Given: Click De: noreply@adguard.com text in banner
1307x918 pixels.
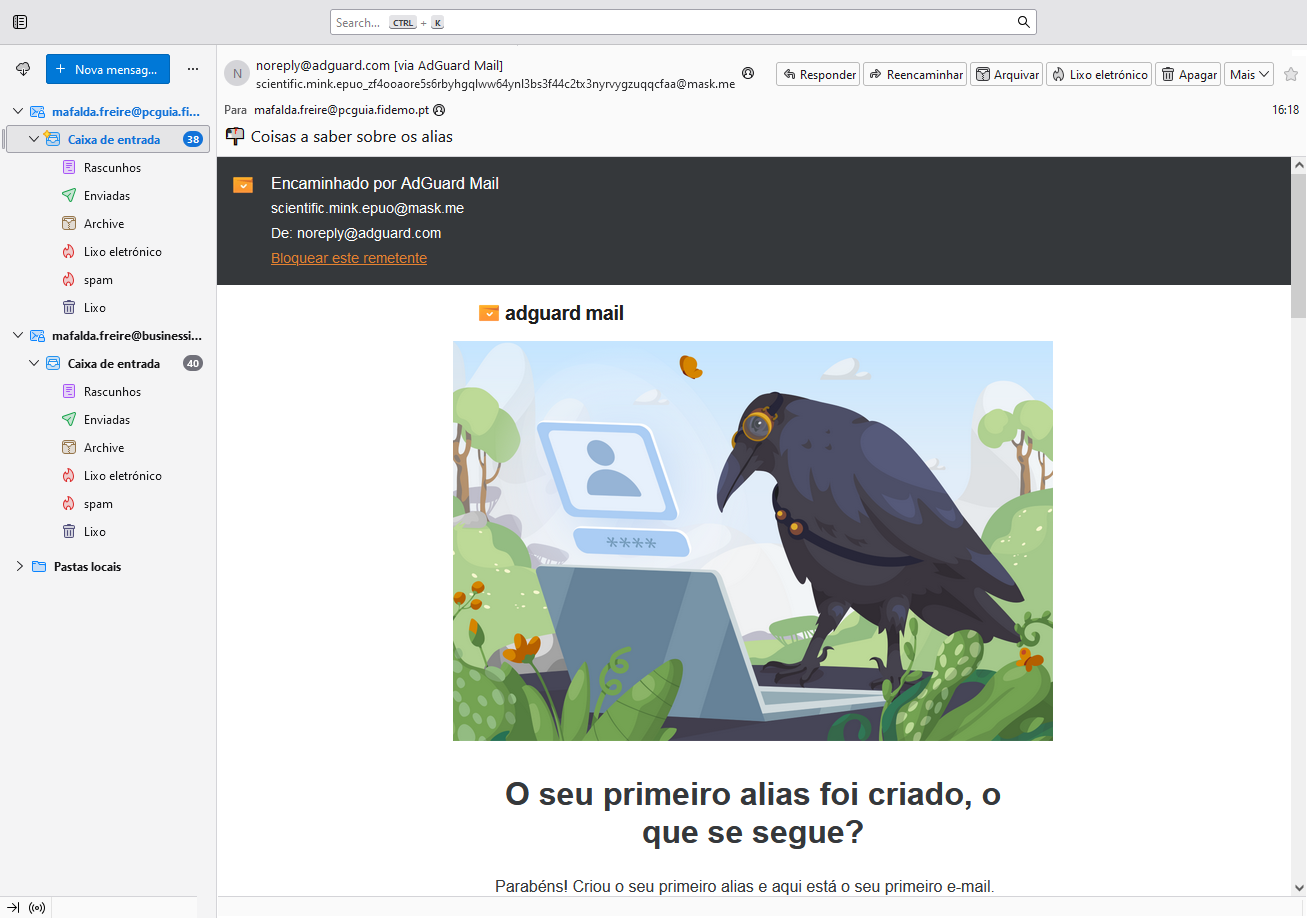Looking at the screenshot, I should coord(356,233).
